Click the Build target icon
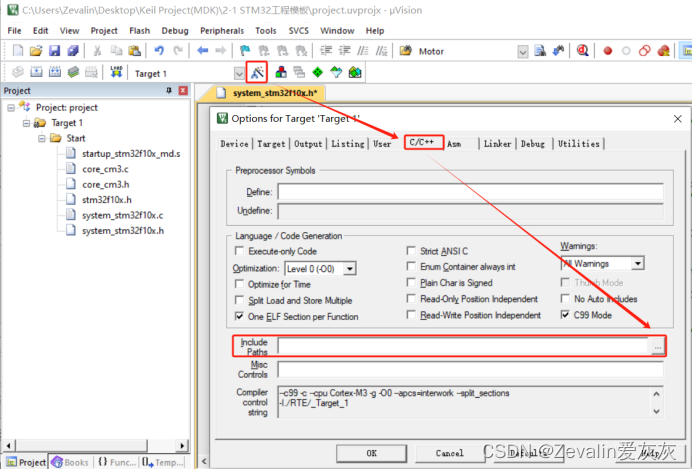The width and height of the screenshot is (692, 470). [36, 72]
